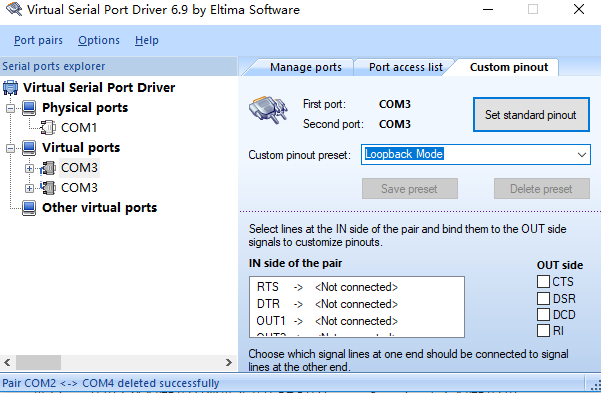Open the Port pairs menu
601x393 pixels.
38,40
